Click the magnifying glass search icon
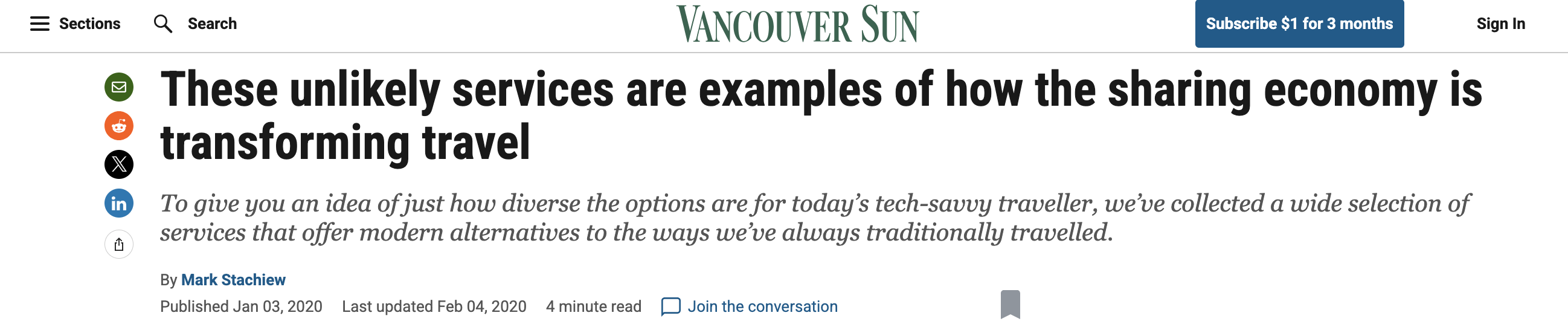The width and height of the screenshot is (1568, 330). [162, 24]
